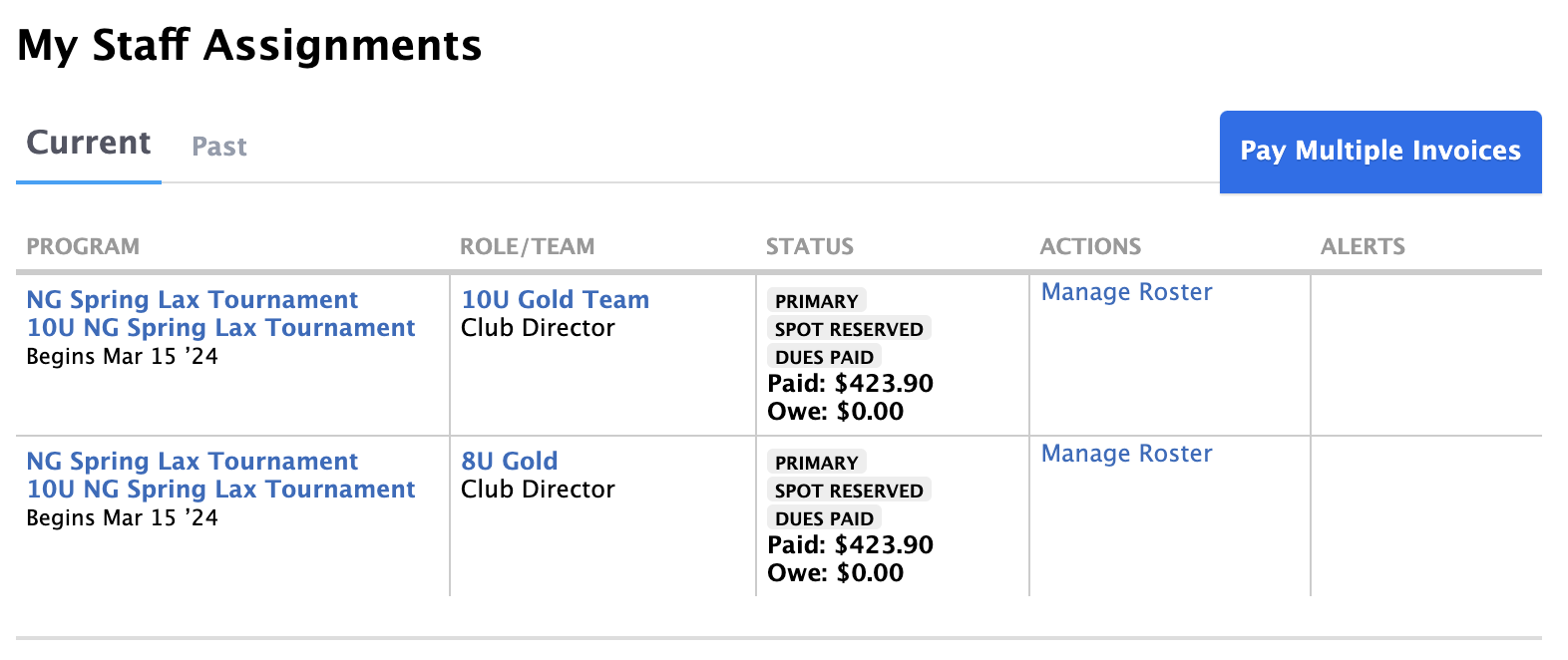Open the first NG Spring Lax Tournament program
Viewport: 1568px width, 660px height.
coord(192,299)
